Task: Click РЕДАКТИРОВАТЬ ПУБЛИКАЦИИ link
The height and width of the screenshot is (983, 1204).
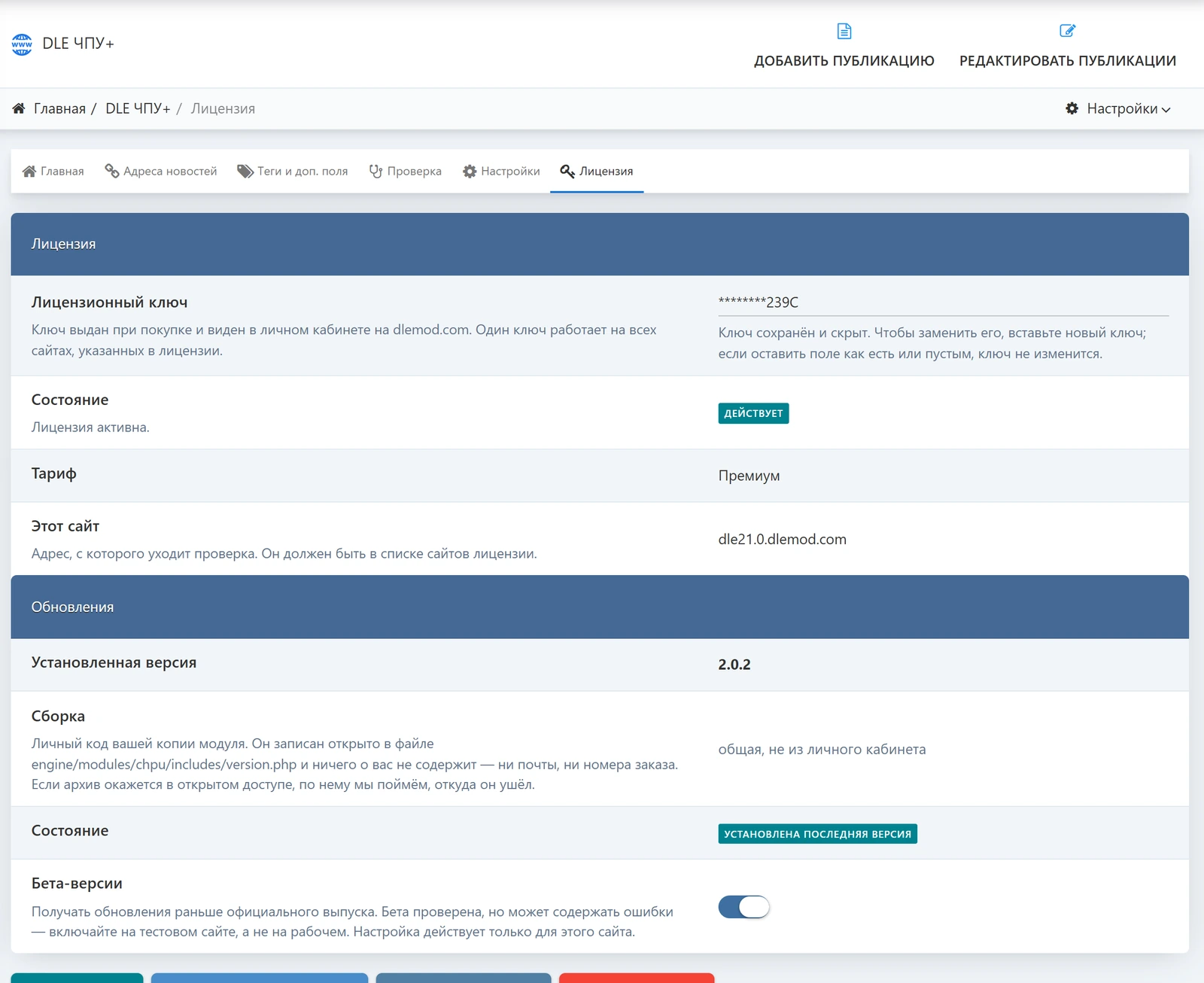Action: click(1068, 61)
